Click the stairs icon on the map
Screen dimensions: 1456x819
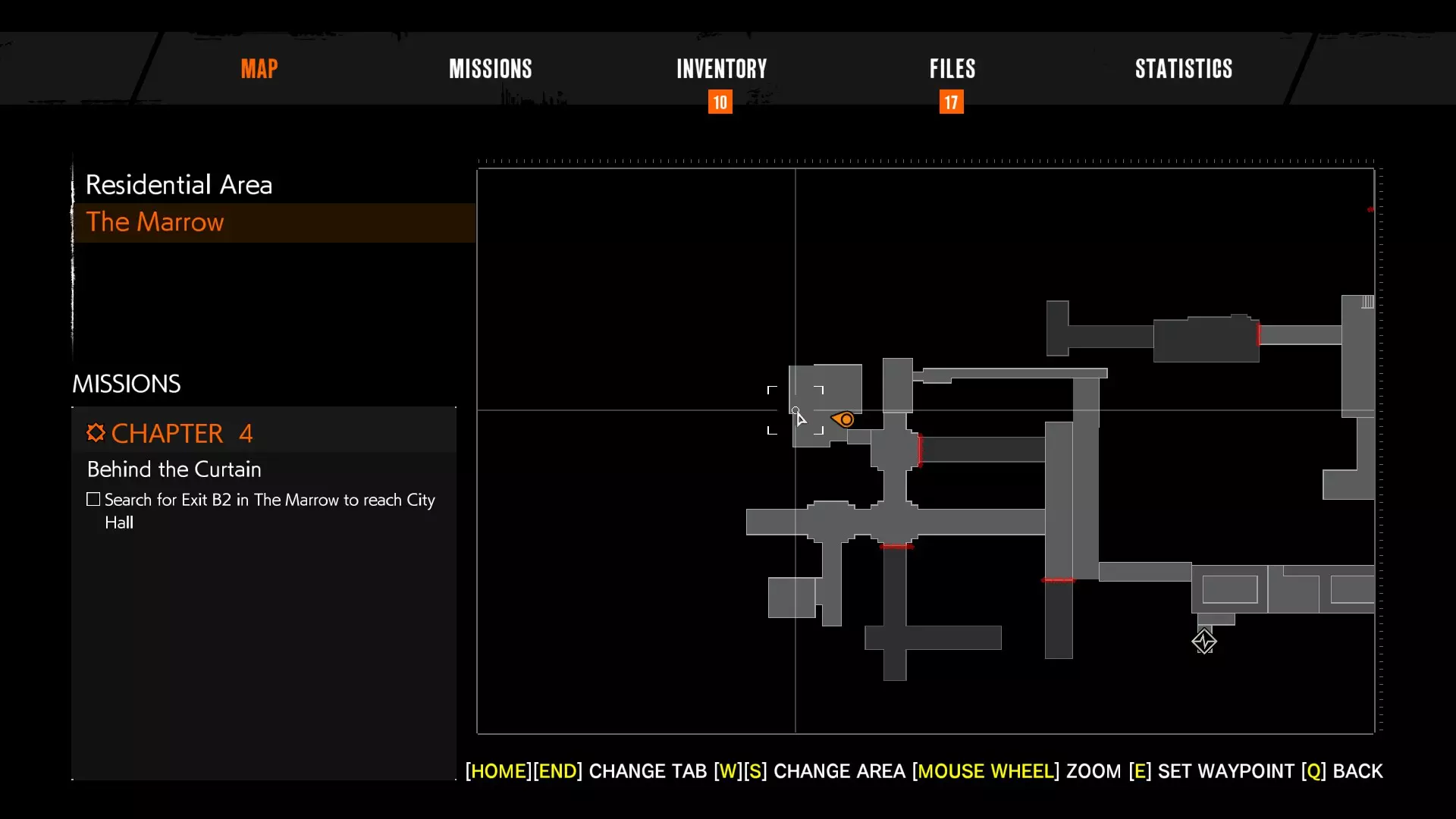[1367, 302]
